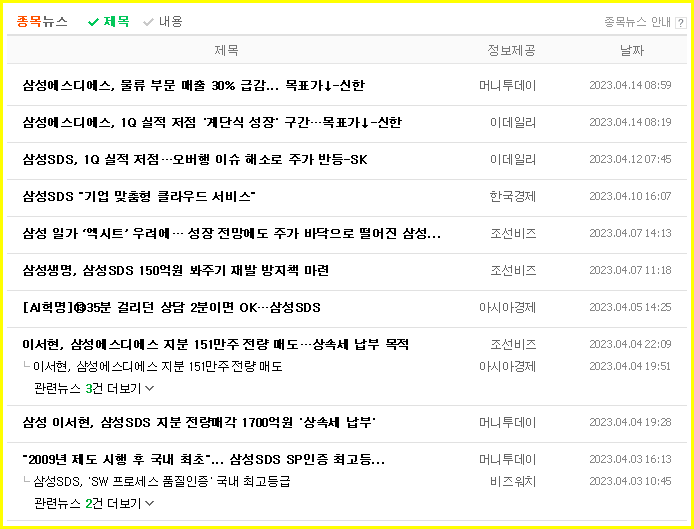The image size is (694, 529).
Task: Click the 종목뉴스 heading
Action: 42,21
